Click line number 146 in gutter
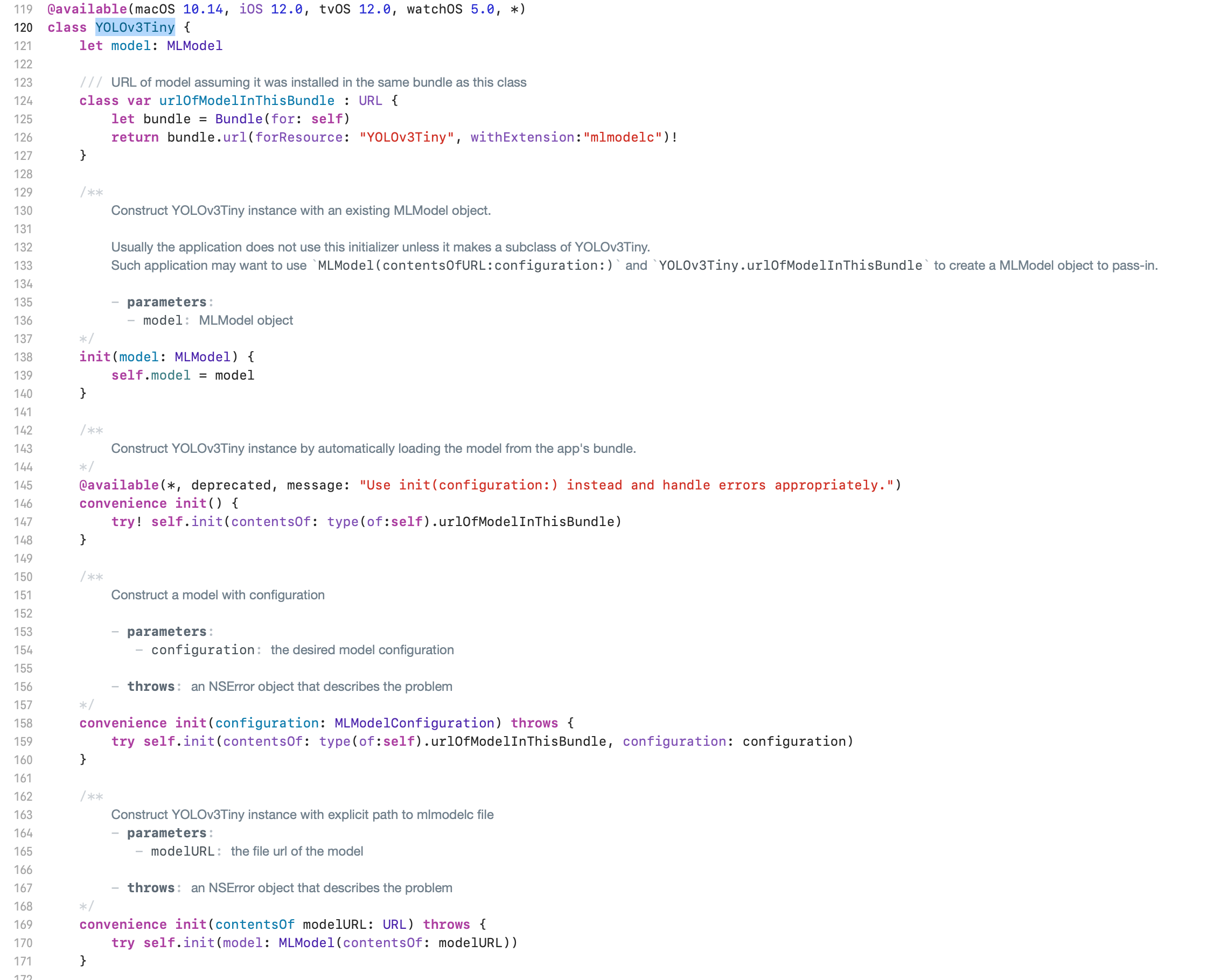 tap(23, 503)
